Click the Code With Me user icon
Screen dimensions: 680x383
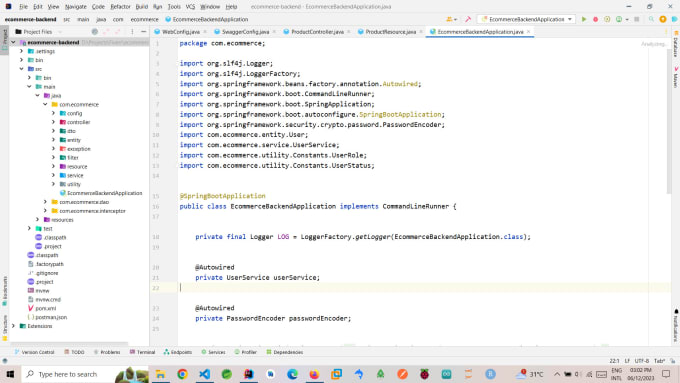click(450, 19)
